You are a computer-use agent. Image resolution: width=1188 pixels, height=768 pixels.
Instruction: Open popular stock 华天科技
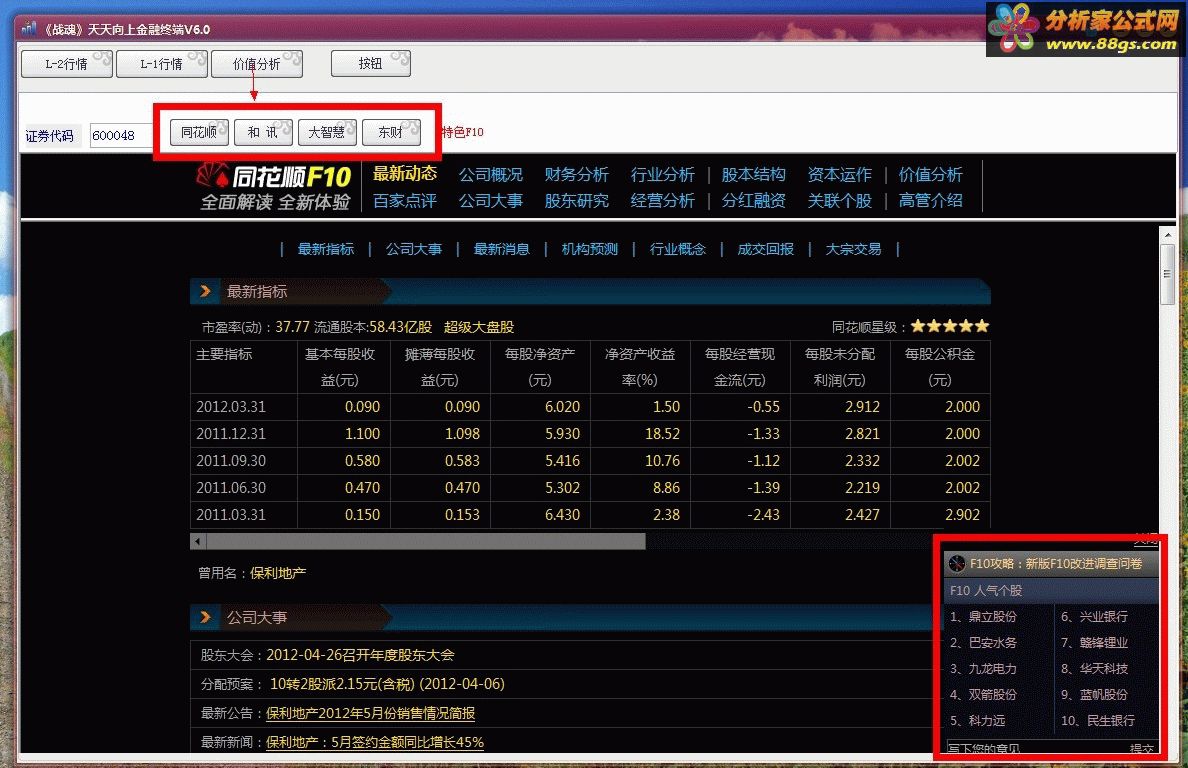point(1104,669)
